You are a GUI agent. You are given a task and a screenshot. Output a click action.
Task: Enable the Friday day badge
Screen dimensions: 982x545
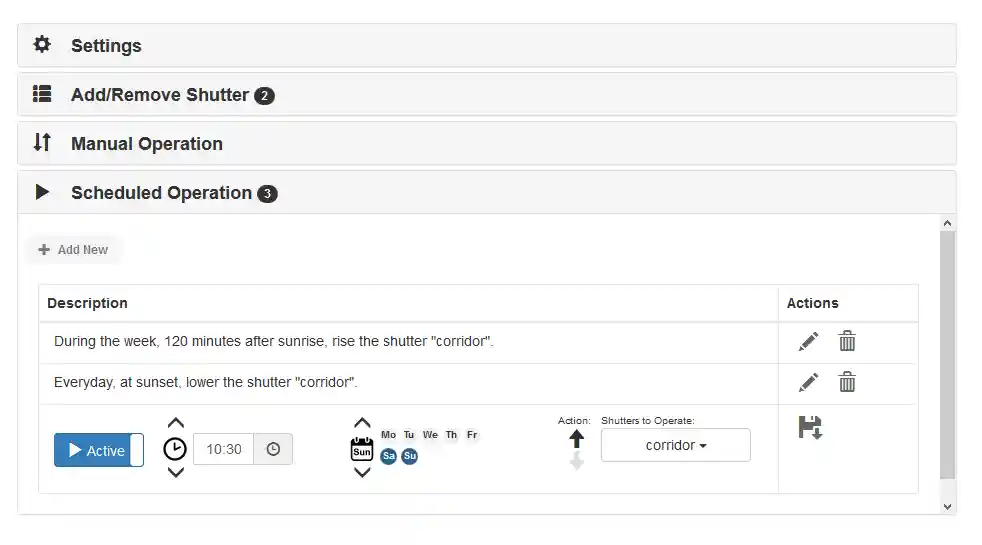(x=472, y=435)
